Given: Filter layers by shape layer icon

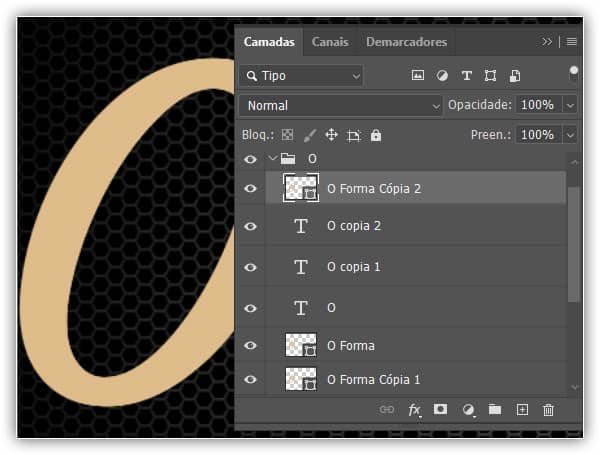Looking at the screenshot, I should (490, 75).
